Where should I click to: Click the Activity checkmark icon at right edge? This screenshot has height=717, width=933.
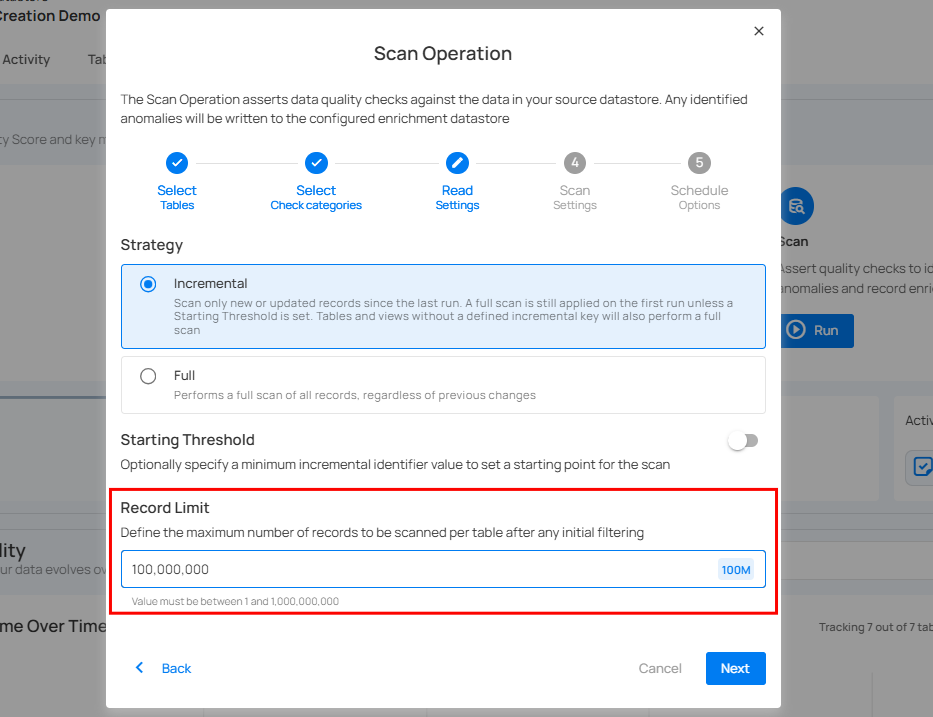pyautogui.click(x=920, y=467)
